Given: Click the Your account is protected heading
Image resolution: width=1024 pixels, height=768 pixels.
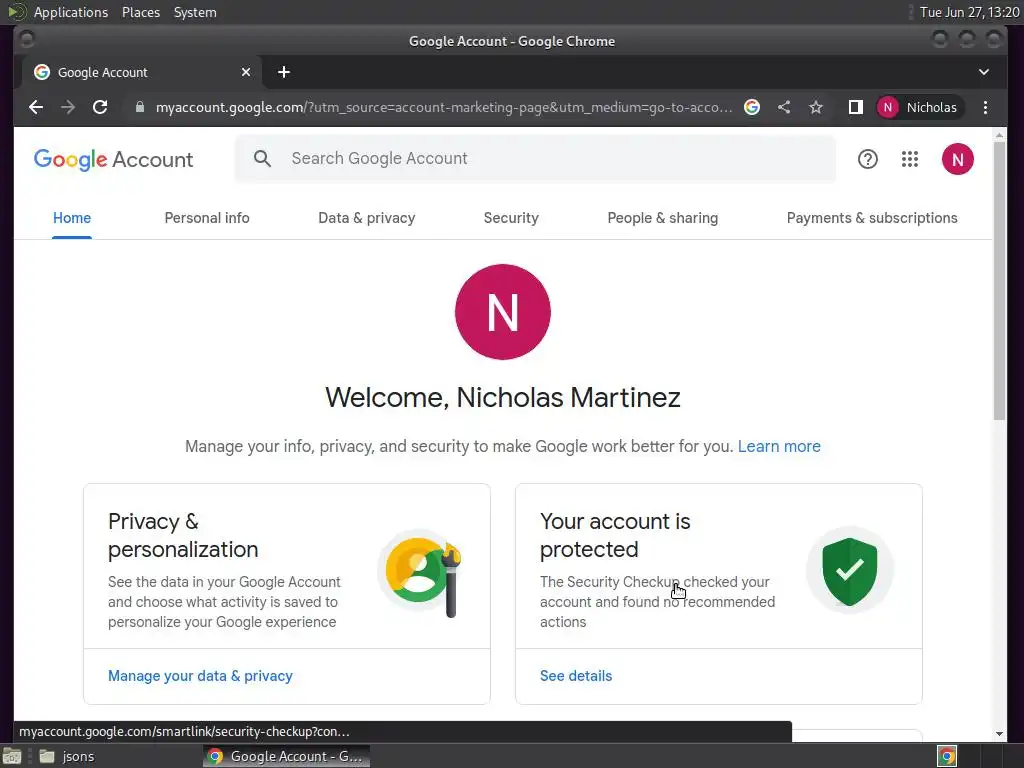Looking at the screenshot, I should [x=615, y=535].
